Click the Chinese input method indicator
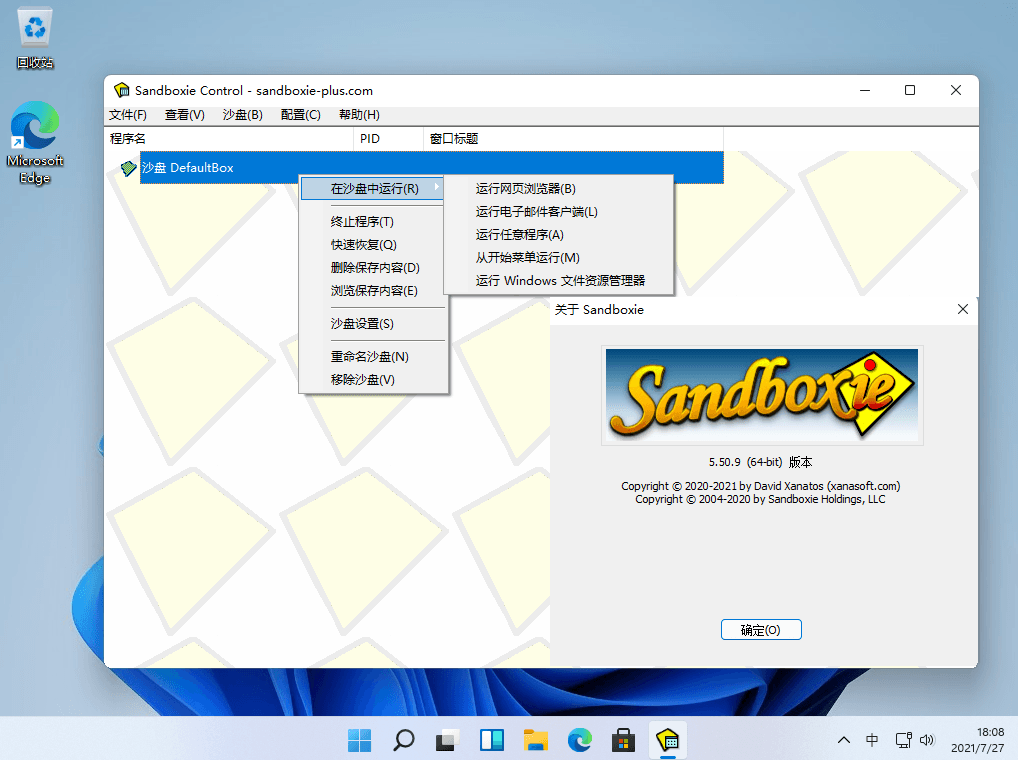Screen dimensions: 1018x760 coord(872,740)
